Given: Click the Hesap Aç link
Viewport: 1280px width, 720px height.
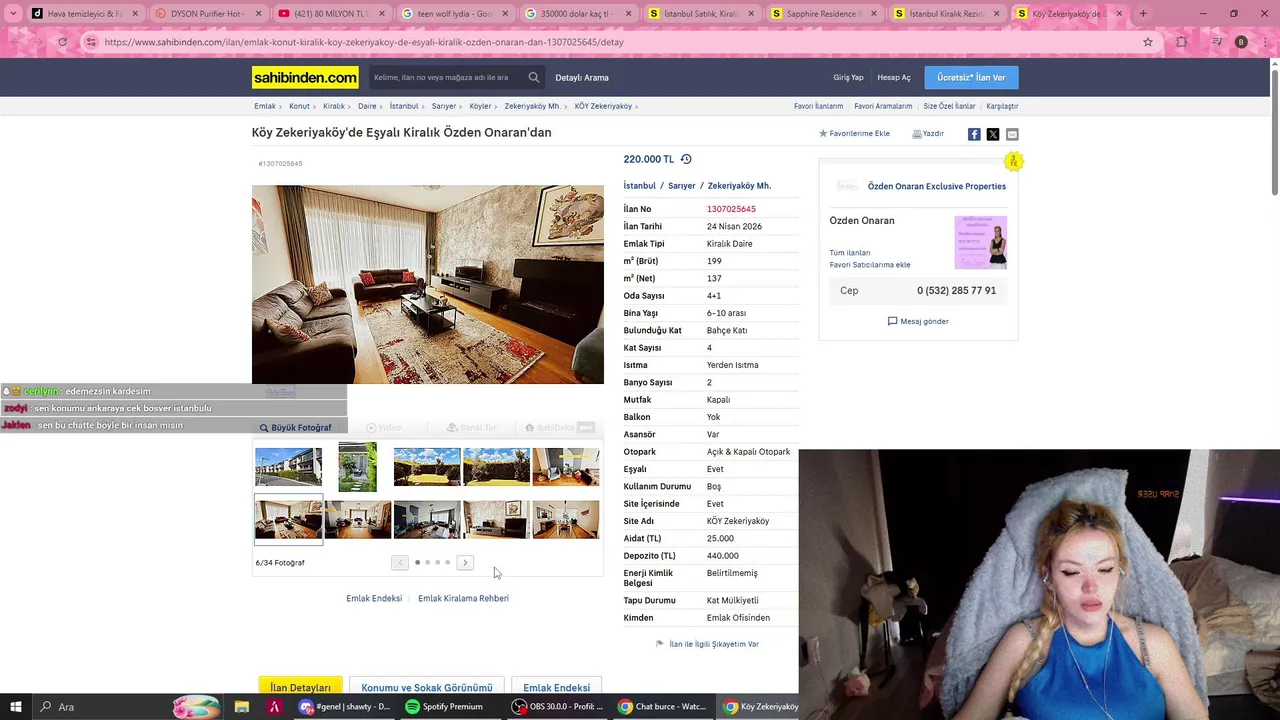Looking at the screenshot, I should (894, 77).
